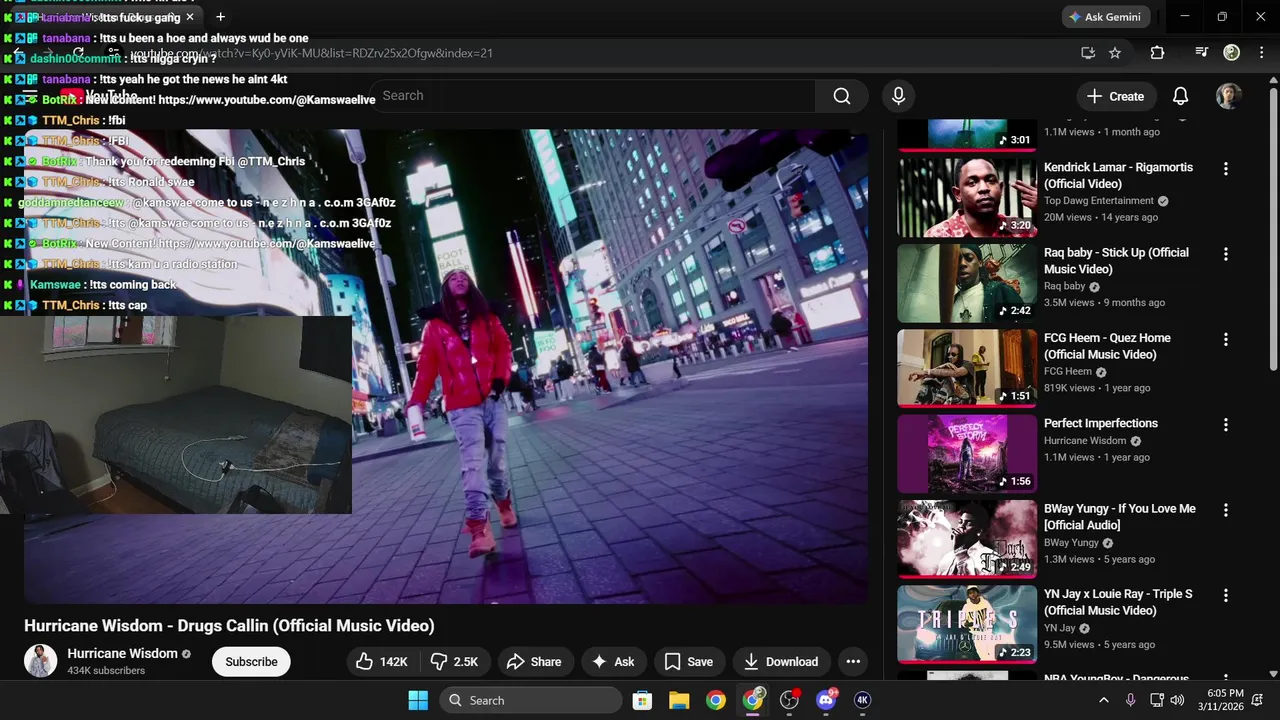Viewport: 1280px width, 720px height.
Task: Open options for BWay Yungy video
Action: pyautogui.click(x=1226, y=510)
